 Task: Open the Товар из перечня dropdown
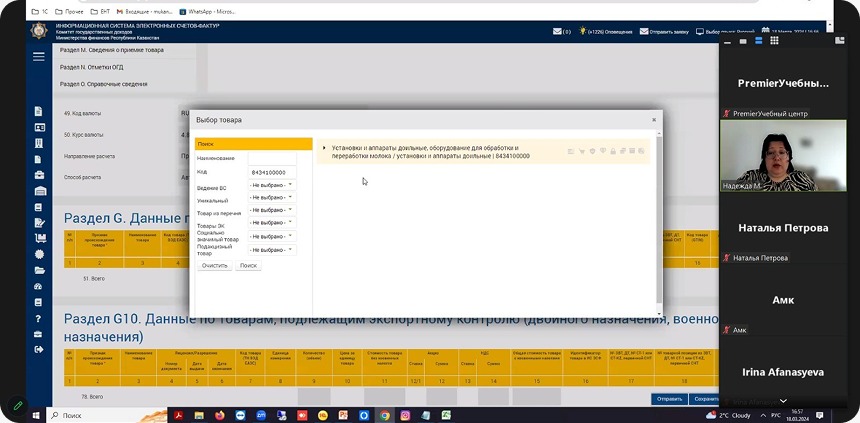(x=271, y=210)
